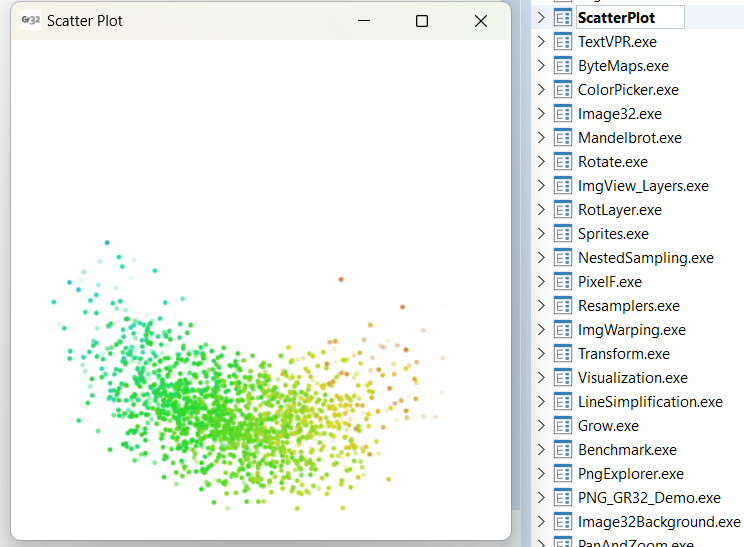Expand the TextVPR.exe tree node
The image size is (744, 547).
pos(541,42)
